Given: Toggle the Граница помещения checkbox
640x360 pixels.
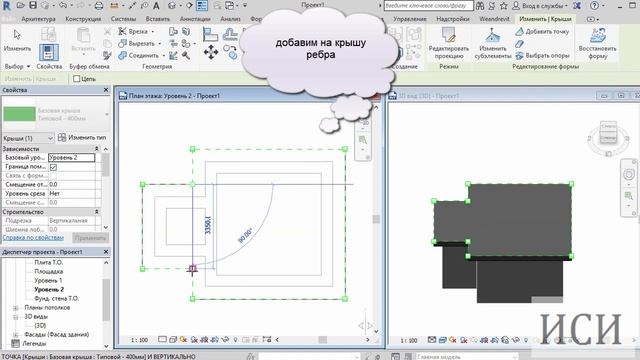Looking at the screenshot, I should 53,167.
